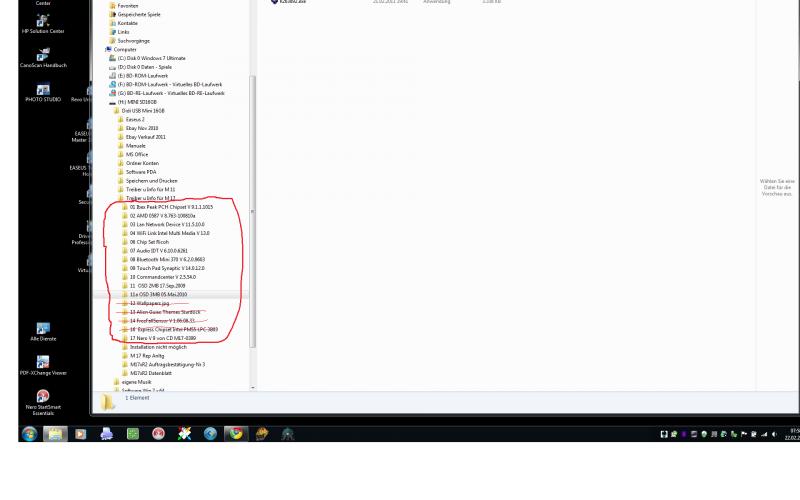Open Nero StartSmart Essentials desktop icon
This screenshot has width=800, height=500.
pos(43,403)
